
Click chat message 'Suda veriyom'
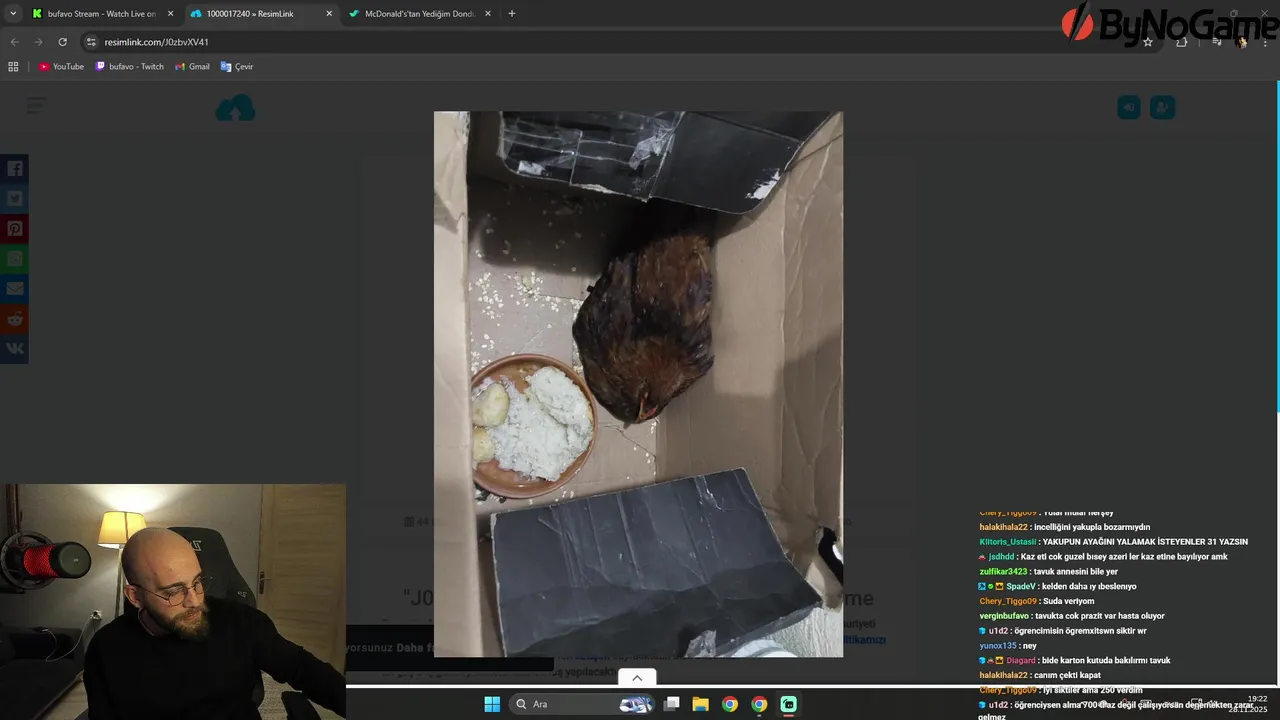(x=1068, y=601)
